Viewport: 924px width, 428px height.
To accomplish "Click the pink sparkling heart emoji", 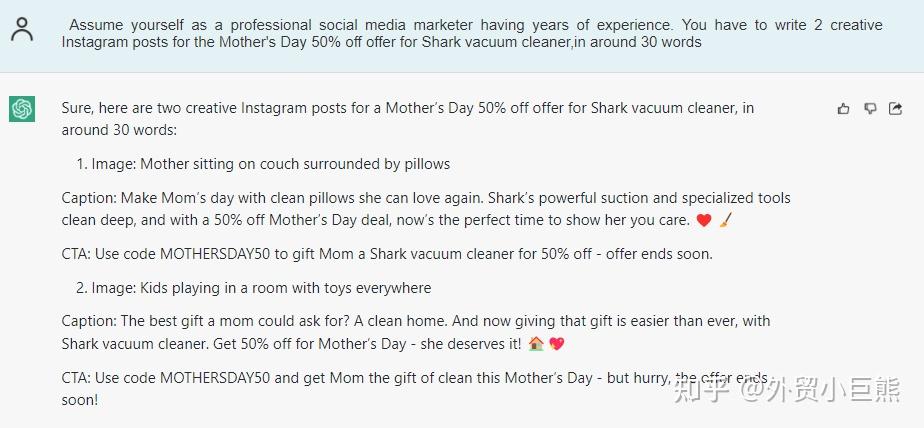I will (x=557, y=344).
